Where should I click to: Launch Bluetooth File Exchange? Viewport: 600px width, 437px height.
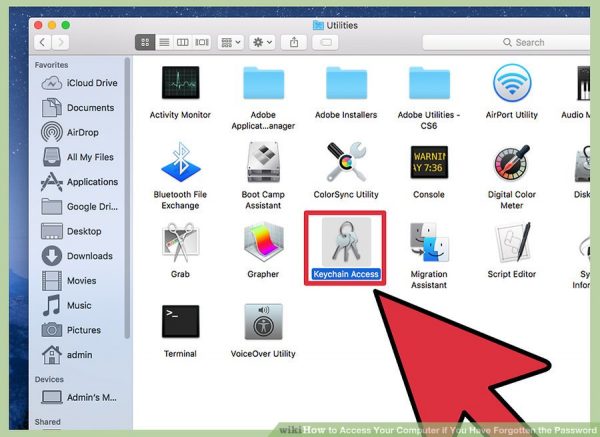[181, 162]
